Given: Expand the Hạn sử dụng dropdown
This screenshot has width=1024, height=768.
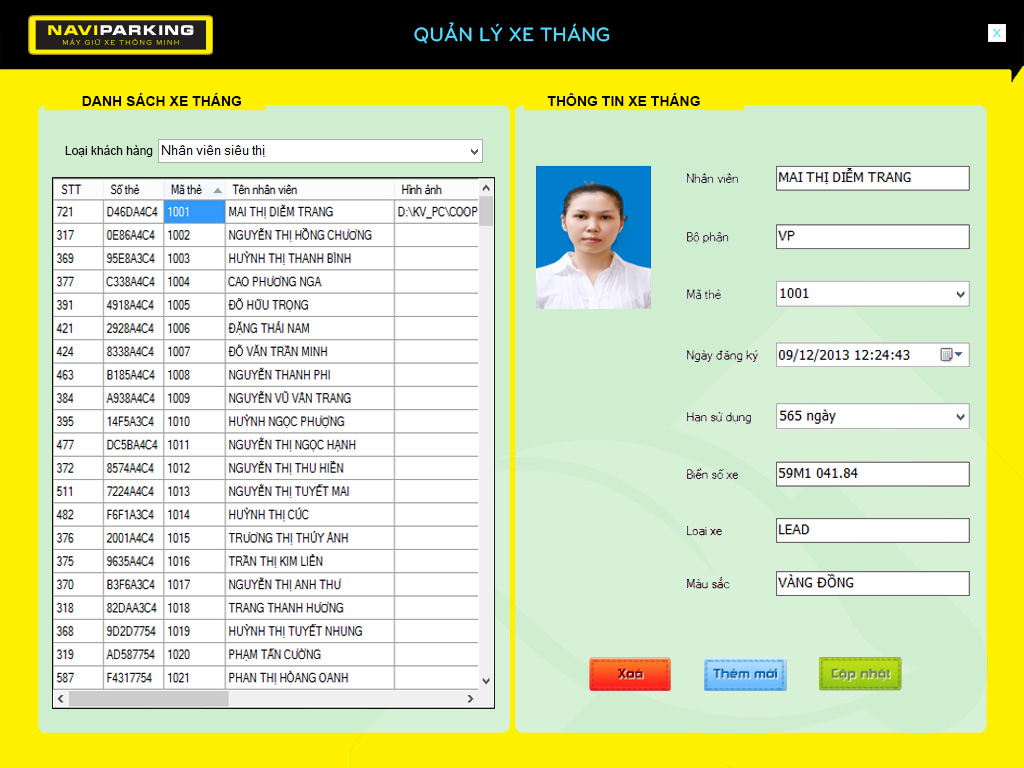Looking at the screenshot, I should coord(960,417).
